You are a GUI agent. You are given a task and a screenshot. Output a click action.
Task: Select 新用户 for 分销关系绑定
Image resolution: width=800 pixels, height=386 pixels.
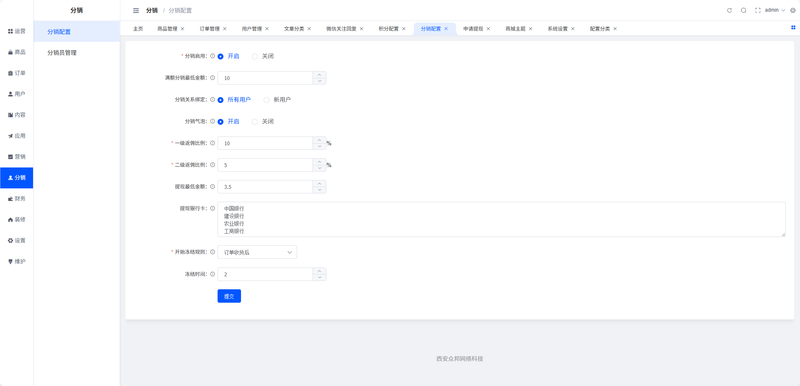pos(277,100)
